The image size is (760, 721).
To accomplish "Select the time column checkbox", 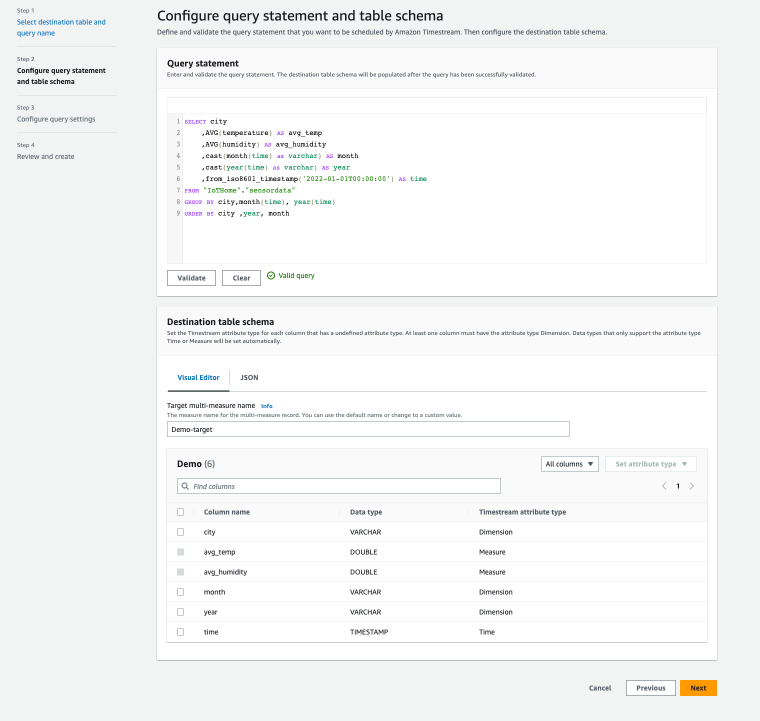I will click(x=181, y=632).
